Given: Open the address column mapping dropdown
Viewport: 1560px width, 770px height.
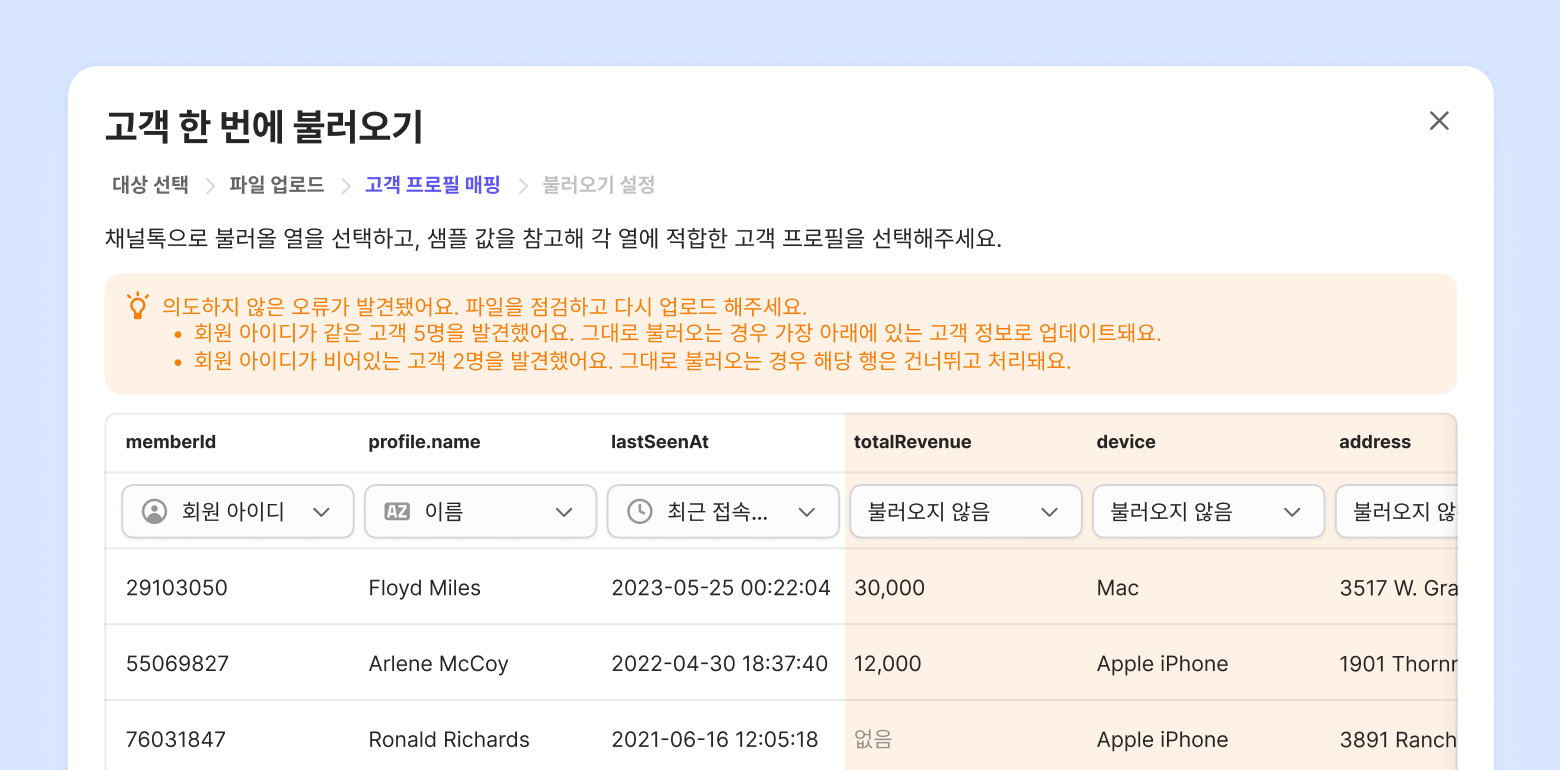Looking at the screenshot, I should coord(1397,512).
